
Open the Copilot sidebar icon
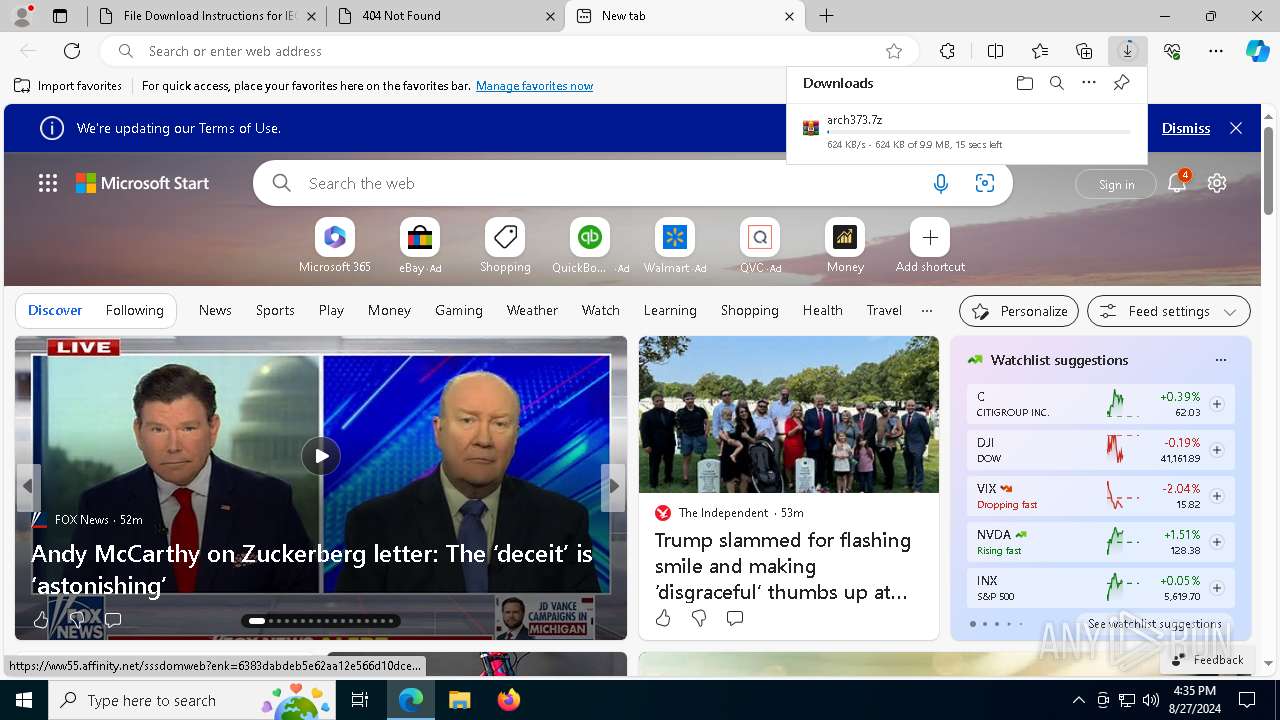pos(1257,51)
